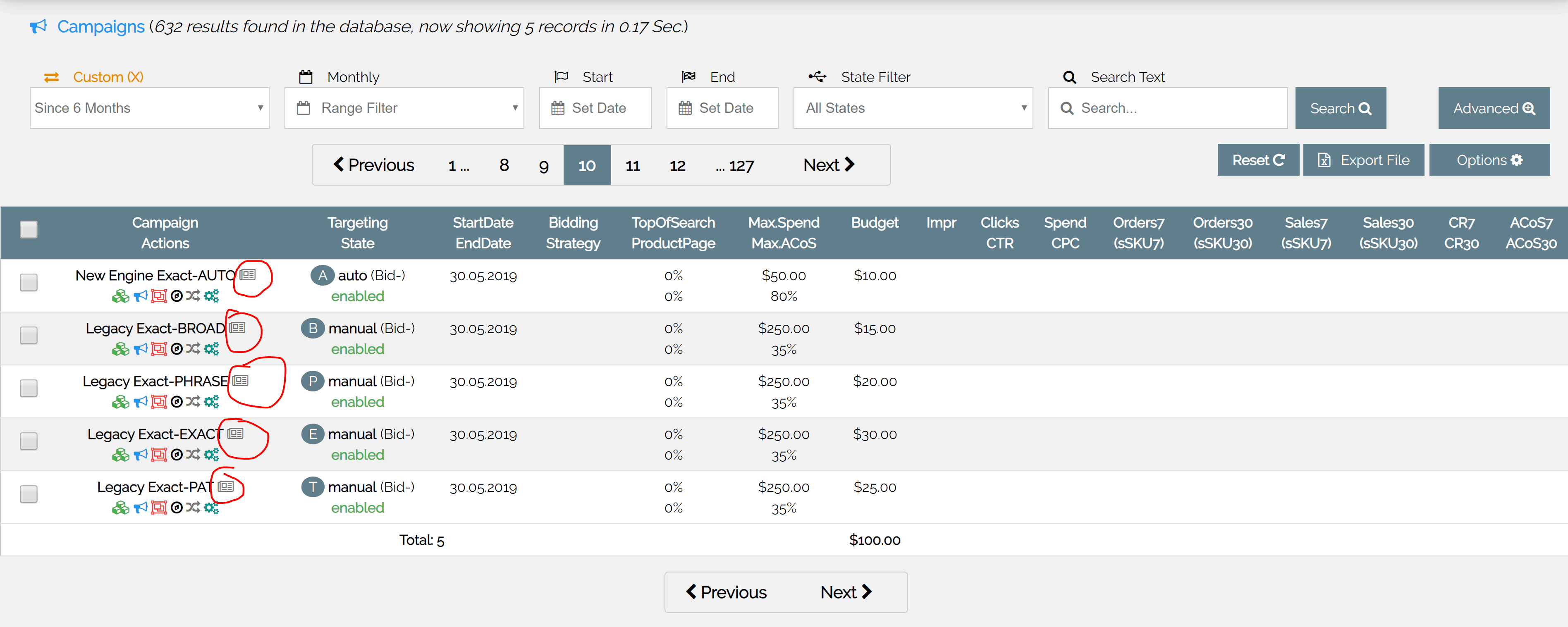Go to page 12 in pagination
Viewport: 1568px width, 627px height.
point(677,165)
